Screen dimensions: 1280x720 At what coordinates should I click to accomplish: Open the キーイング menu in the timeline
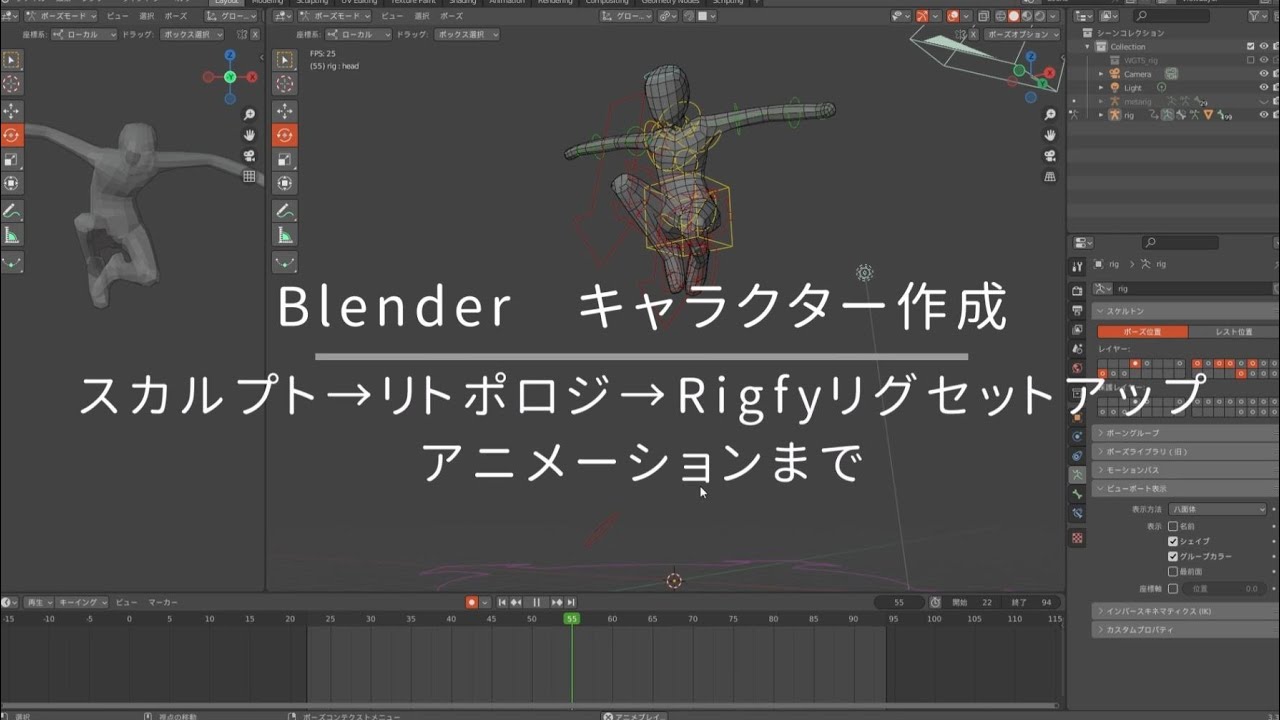tap(81, 602)
